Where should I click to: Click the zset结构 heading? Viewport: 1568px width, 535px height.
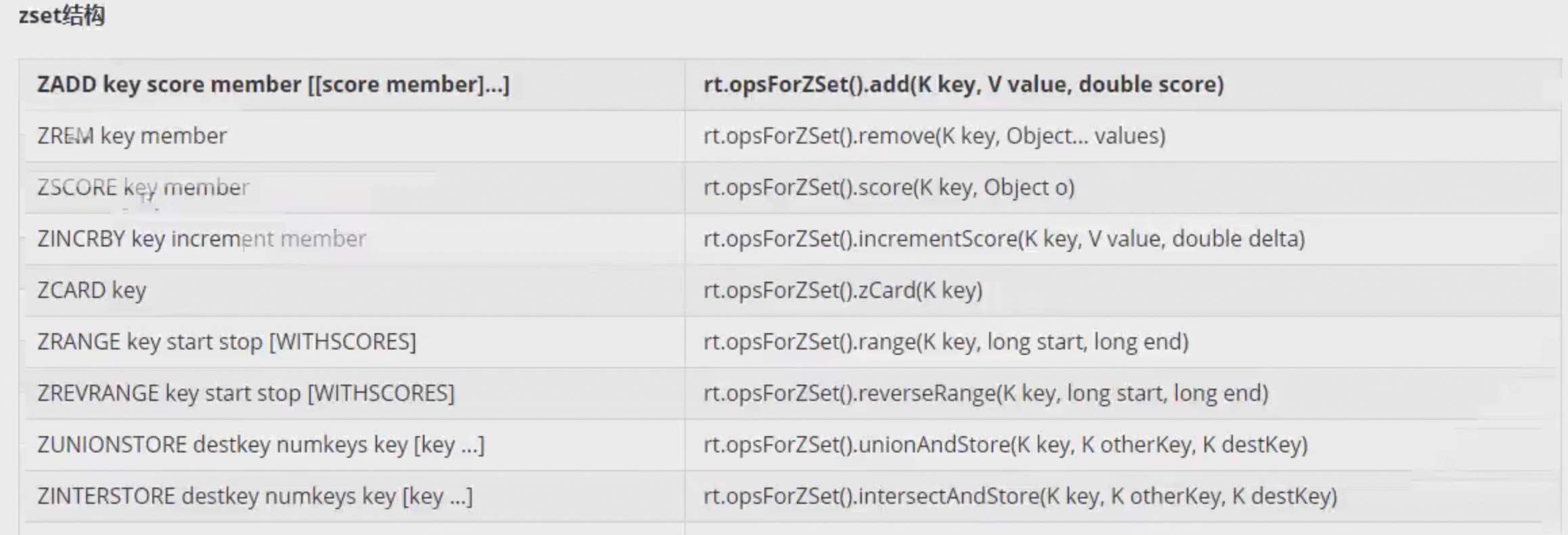tap(62, 15)
